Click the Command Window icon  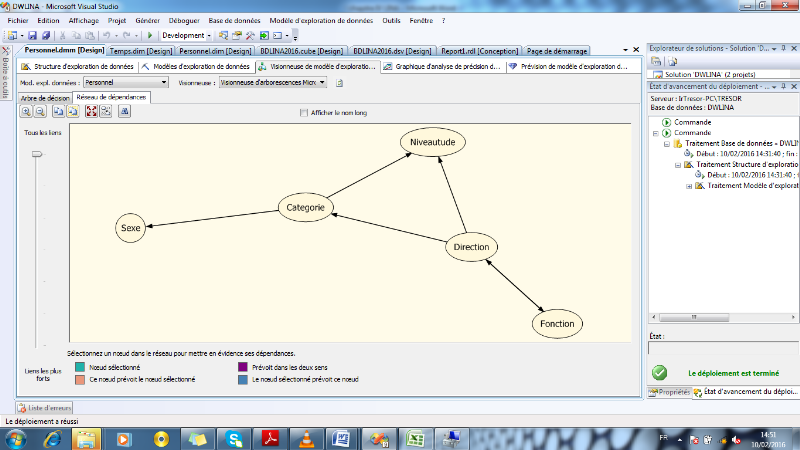pos(277,35)
